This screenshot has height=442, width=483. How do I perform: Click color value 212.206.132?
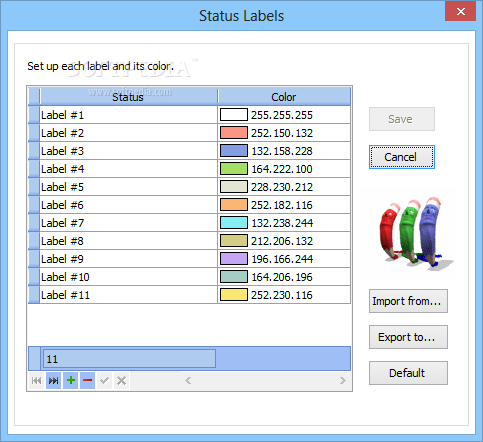[282, 241]
